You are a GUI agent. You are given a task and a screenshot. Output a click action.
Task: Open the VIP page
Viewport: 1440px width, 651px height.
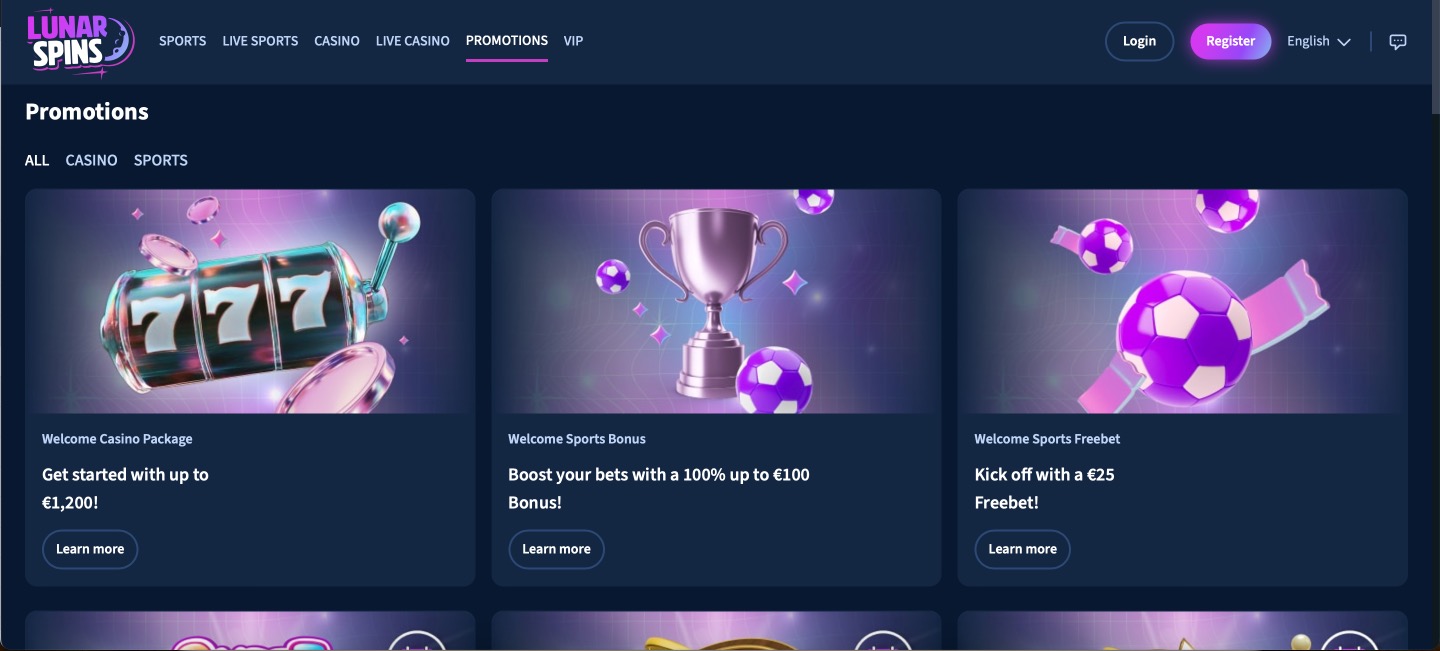click(x=573, y=41)
